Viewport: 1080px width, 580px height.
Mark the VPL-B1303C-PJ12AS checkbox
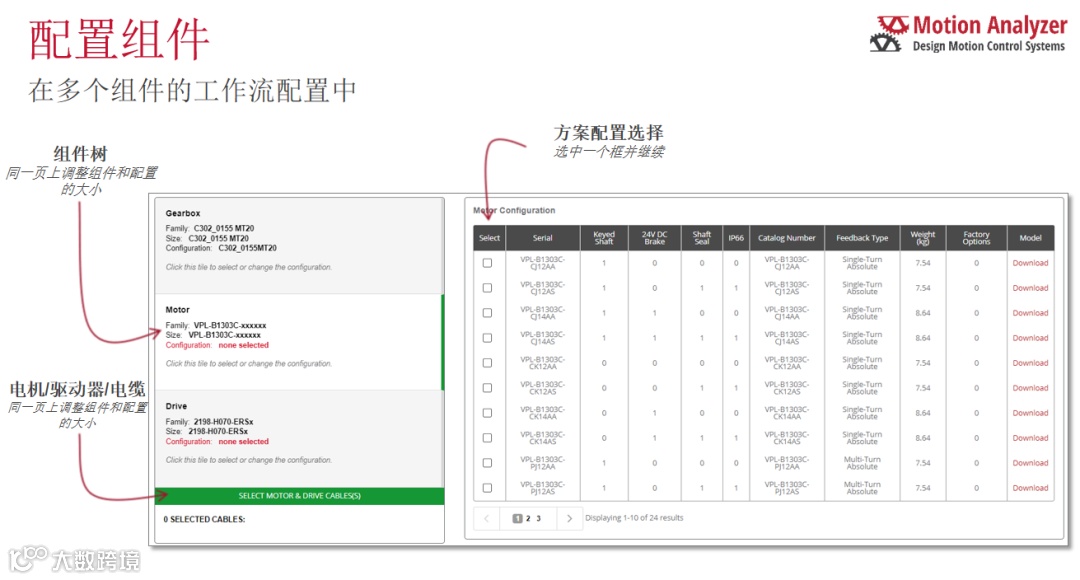(x=488, y=488)
